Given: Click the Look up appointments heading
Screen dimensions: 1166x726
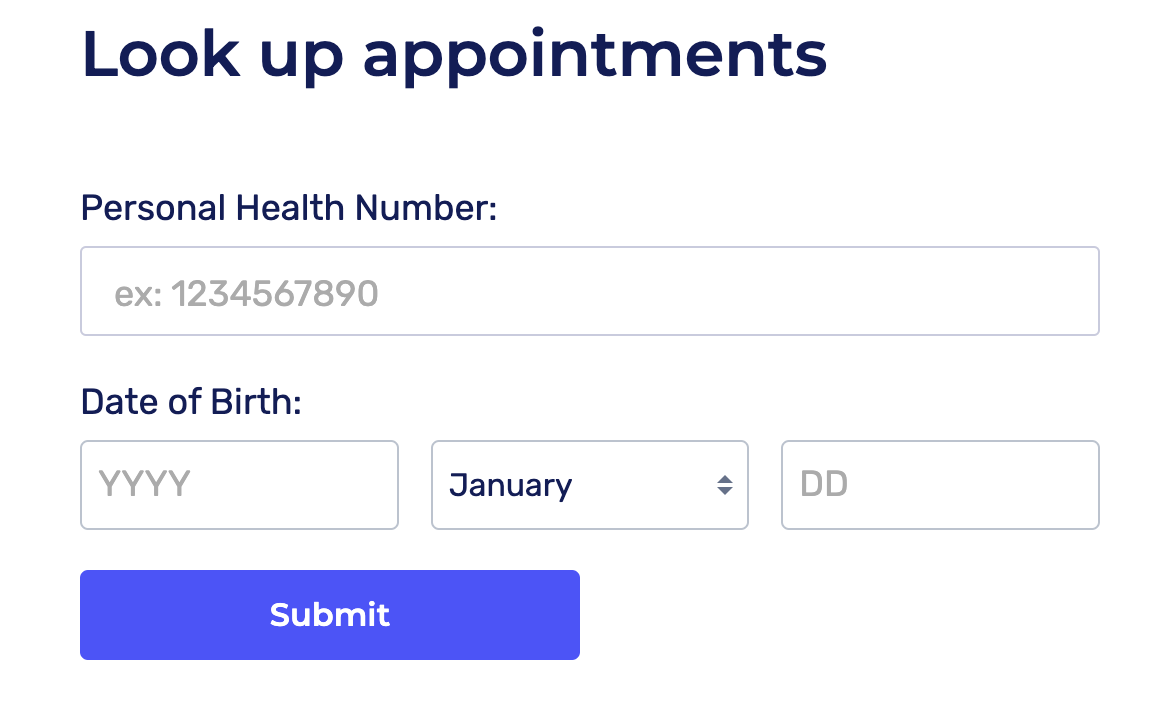Looking at the screenshot, I should pos(453,56).
